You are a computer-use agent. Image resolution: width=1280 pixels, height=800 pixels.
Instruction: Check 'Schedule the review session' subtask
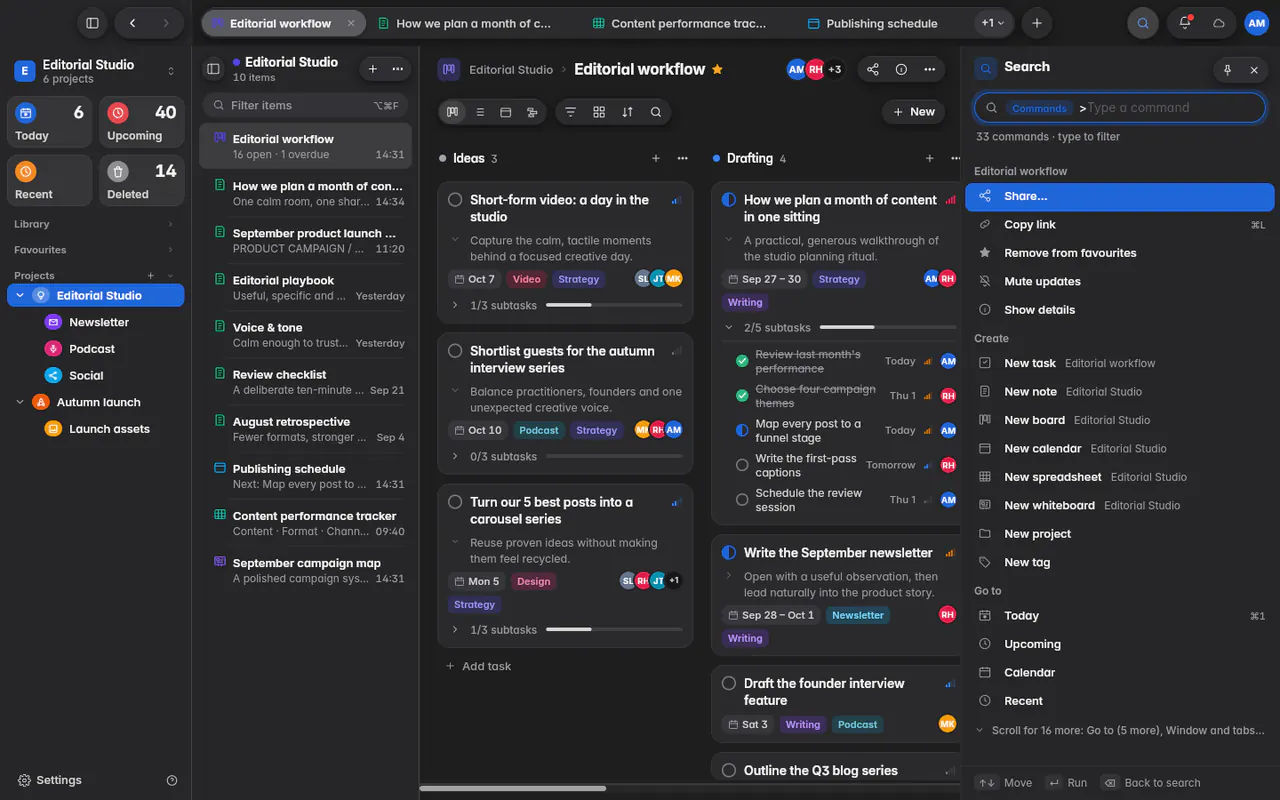coord(742,500)
